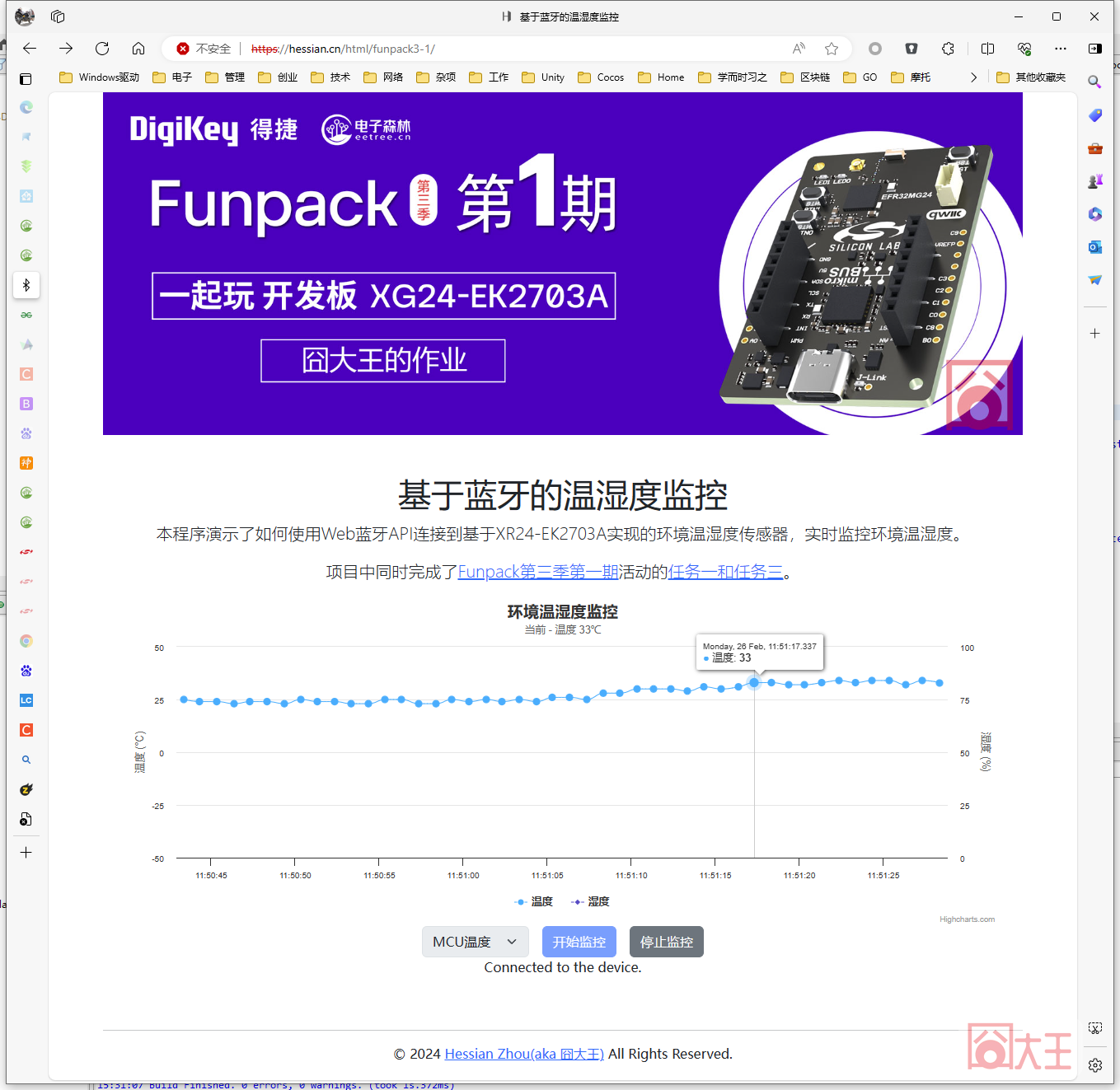1120x1090 pixels.
Task: Toggle the 温度 series in chart legend
Action: [x=533, y=901]
